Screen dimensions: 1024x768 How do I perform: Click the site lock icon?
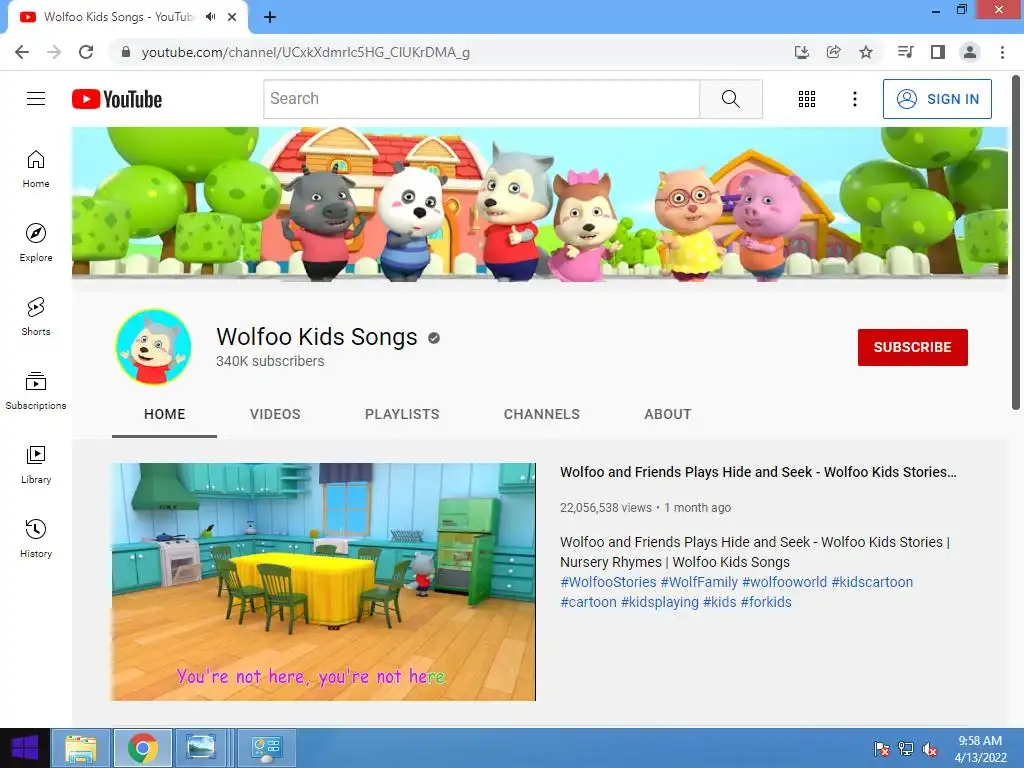[126, 52]
